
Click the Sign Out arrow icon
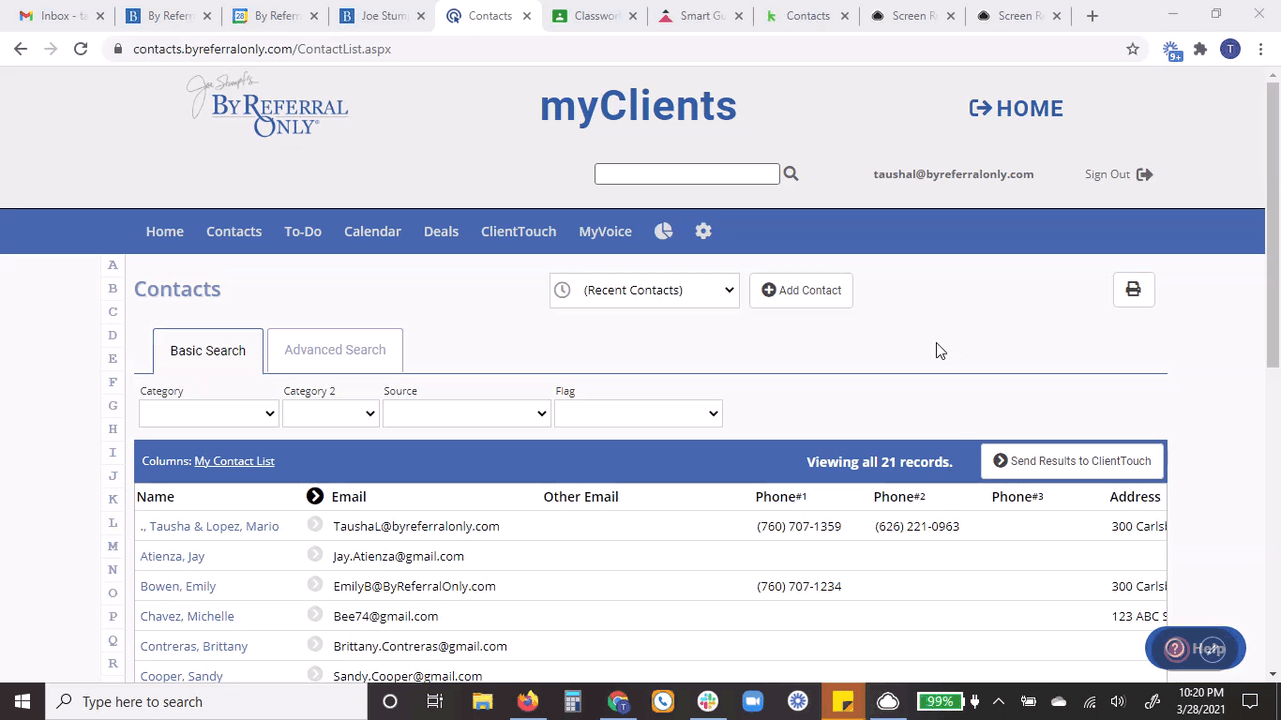click(x=1145, y=174)
